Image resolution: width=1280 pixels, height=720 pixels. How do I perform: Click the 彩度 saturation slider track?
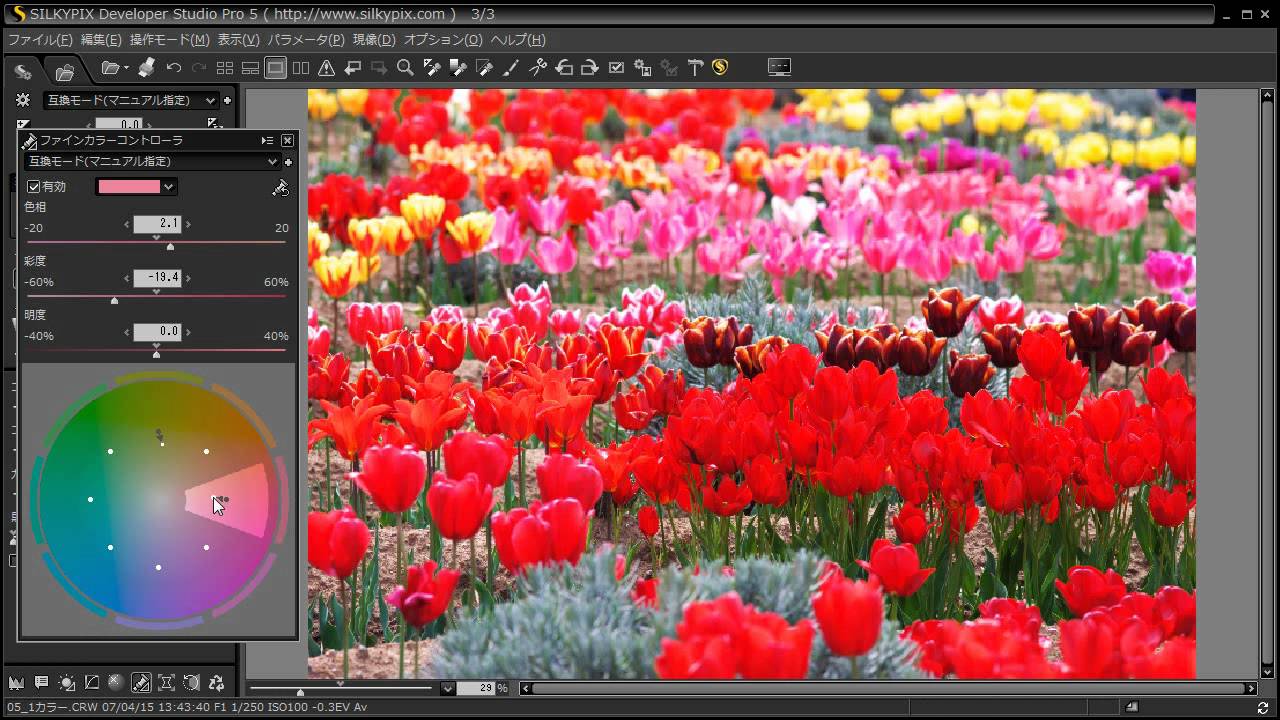point(156,297)
